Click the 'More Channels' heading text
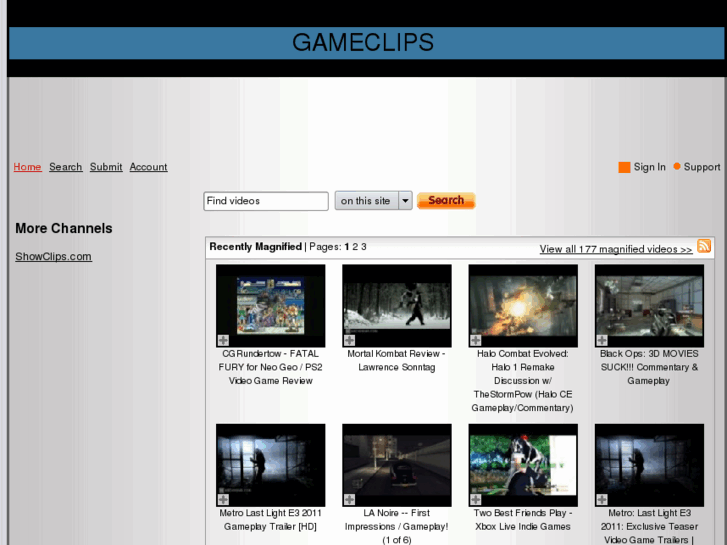Screen dimensions: 727x545 (x=64, y=228)
